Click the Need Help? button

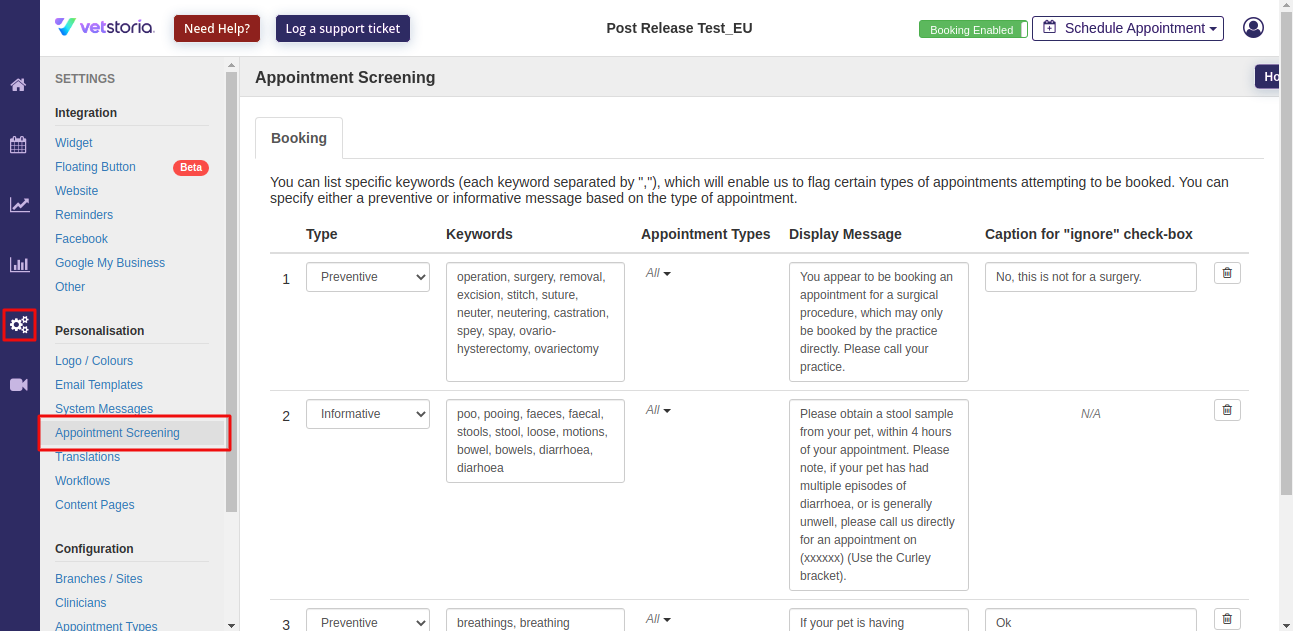[216, 28]
